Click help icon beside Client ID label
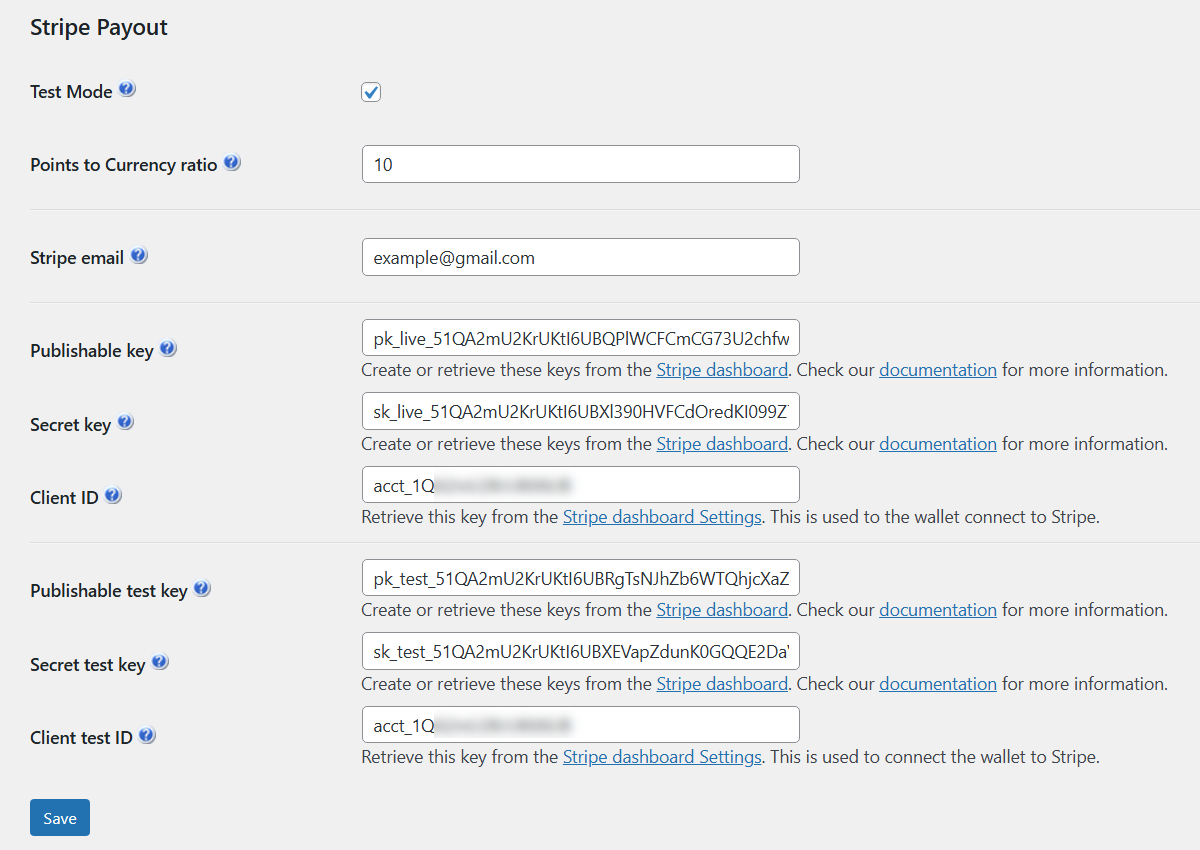 pos(113,495)
